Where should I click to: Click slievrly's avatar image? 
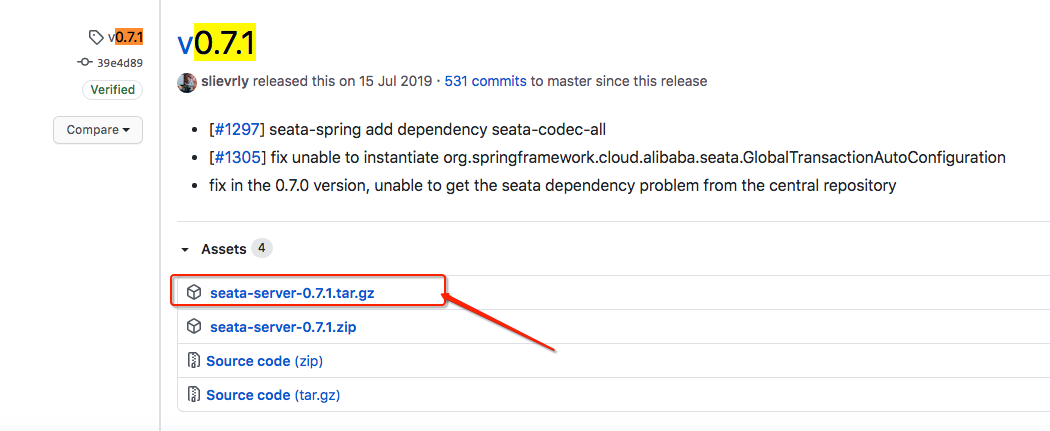tap(186, 83)
